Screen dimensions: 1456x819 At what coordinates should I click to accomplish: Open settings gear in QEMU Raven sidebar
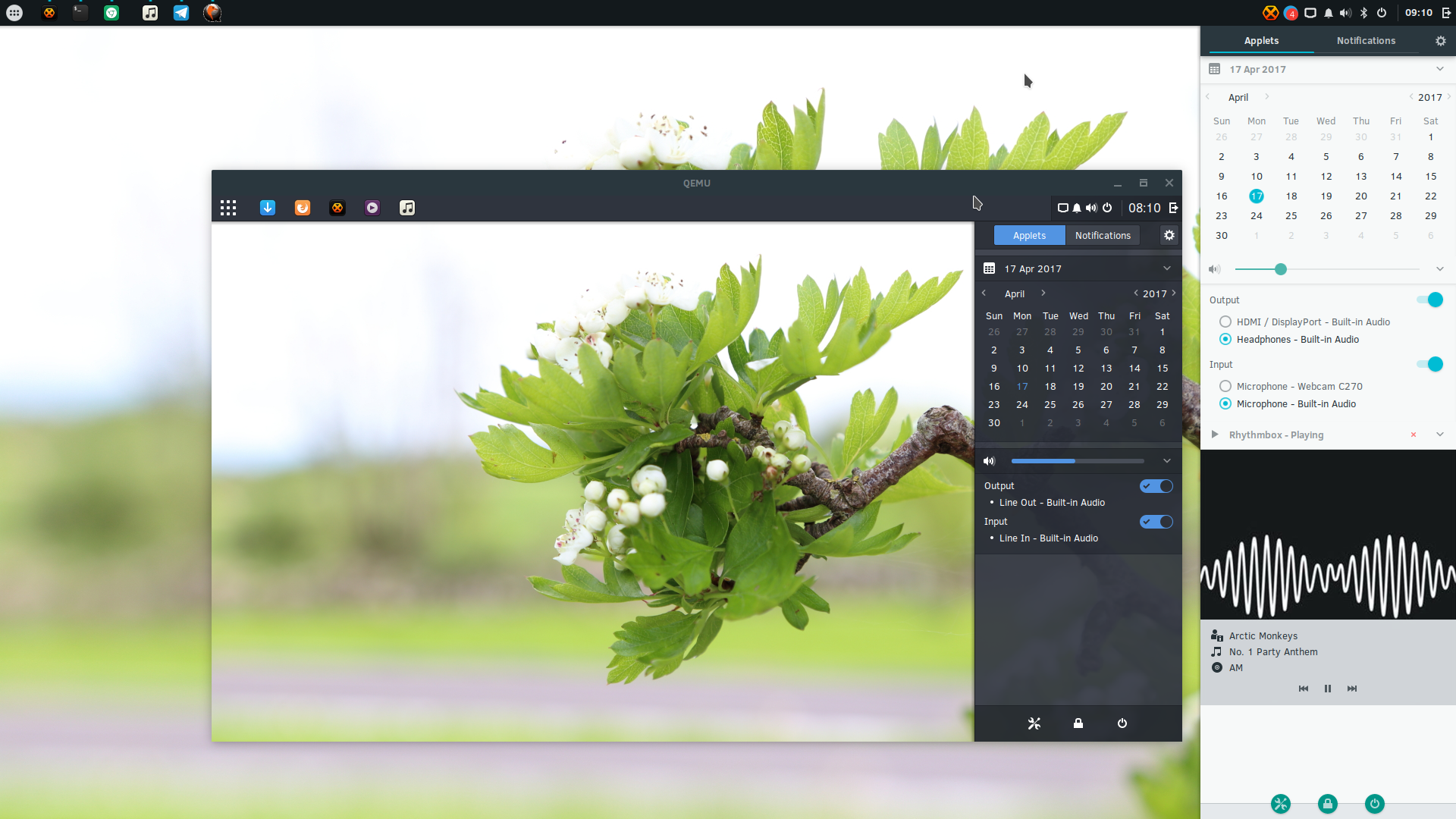(x=1169, y=235)
